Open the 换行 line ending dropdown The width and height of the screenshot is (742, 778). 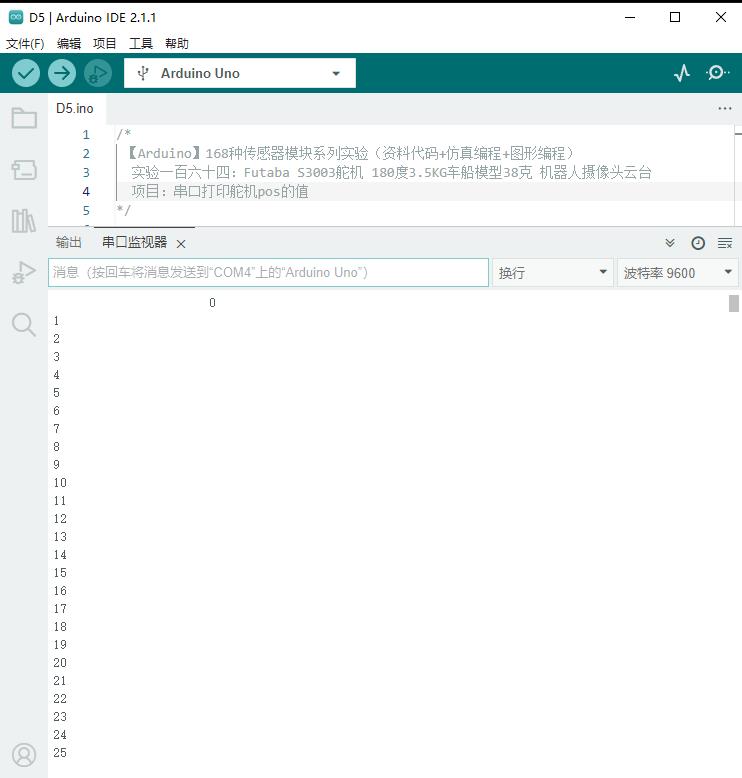[x=552, y=272]
